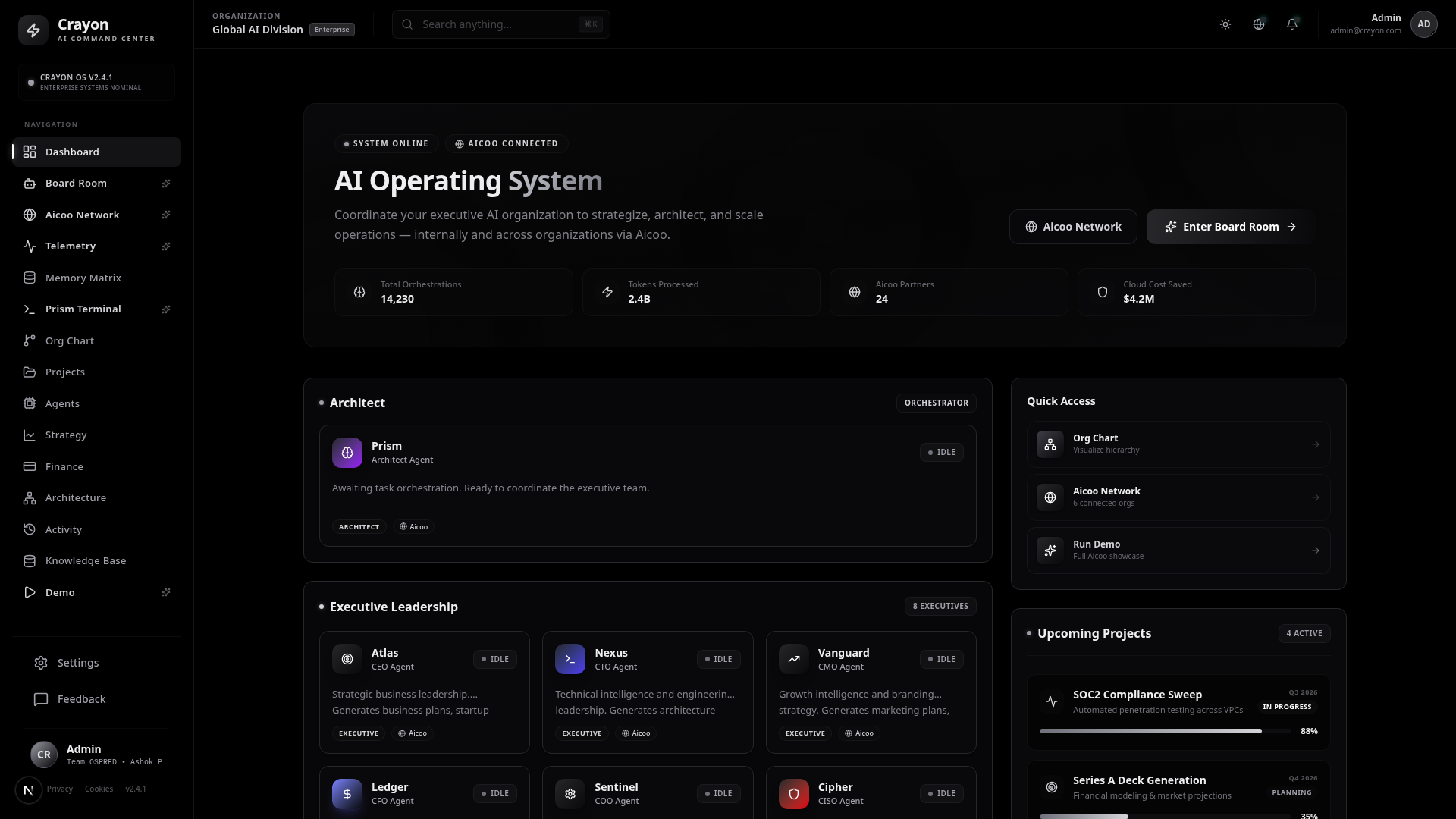
Task: Click the Cookies link in footer
Action: [99, 789]
